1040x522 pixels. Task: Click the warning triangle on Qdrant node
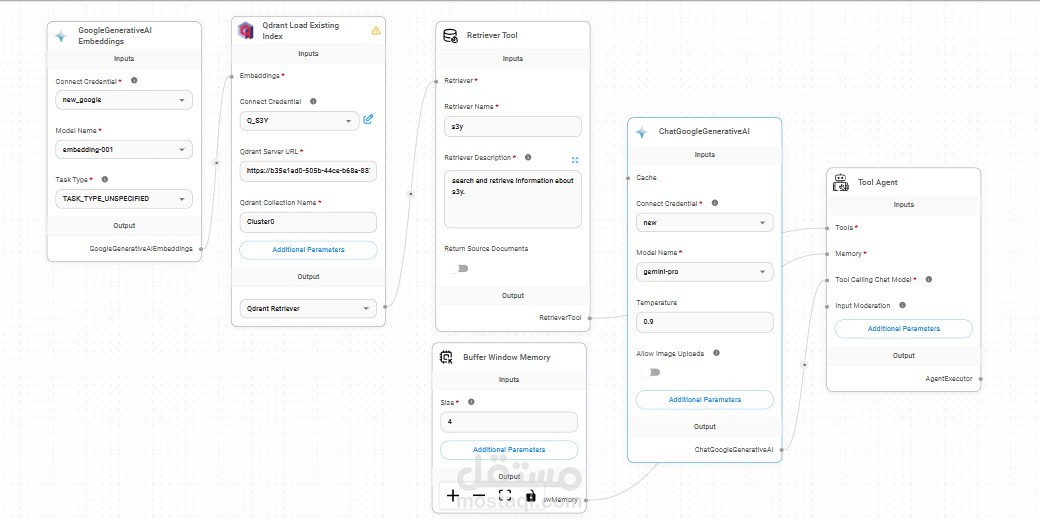pyautogui.click(x=376, y=31)
